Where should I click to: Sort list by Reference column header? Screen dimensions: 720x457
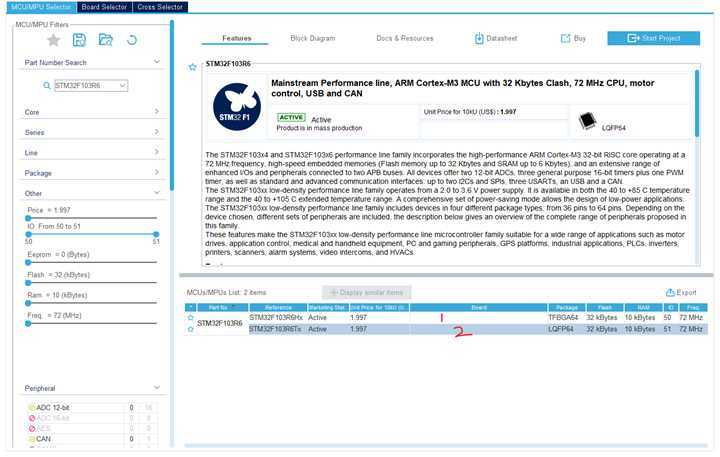tap(278, 307)
